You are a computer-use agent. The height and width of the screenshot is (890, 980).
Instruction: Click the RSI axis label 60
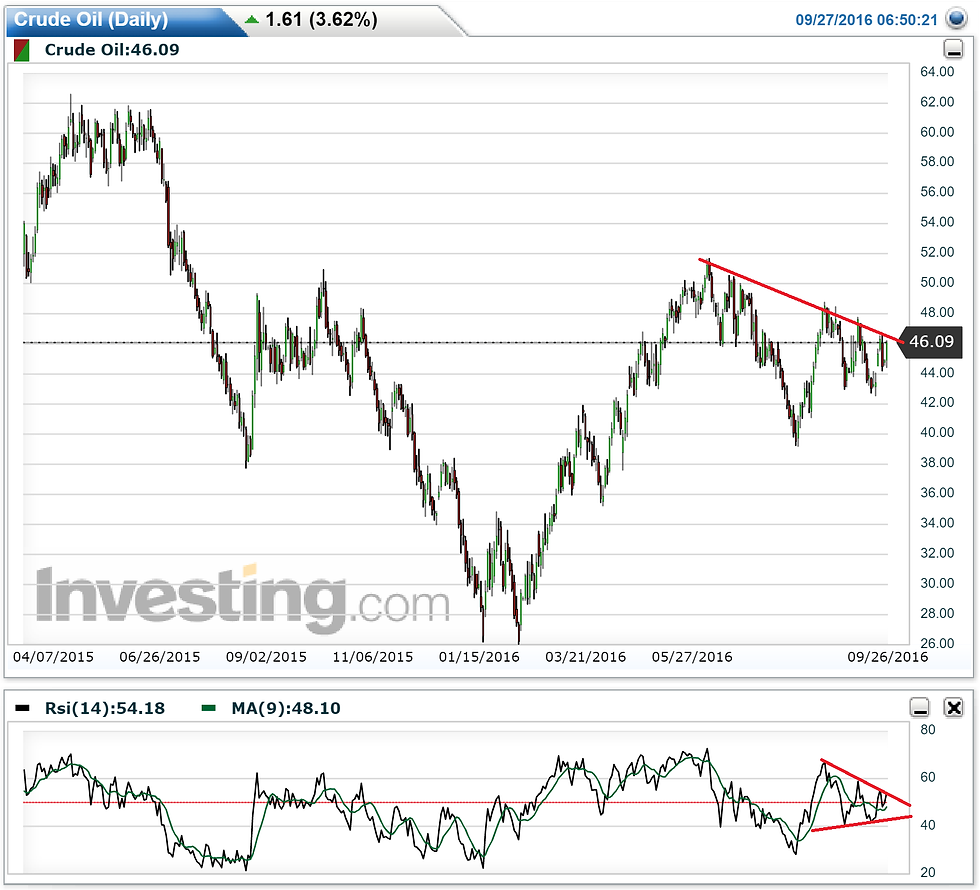(928, 778)
